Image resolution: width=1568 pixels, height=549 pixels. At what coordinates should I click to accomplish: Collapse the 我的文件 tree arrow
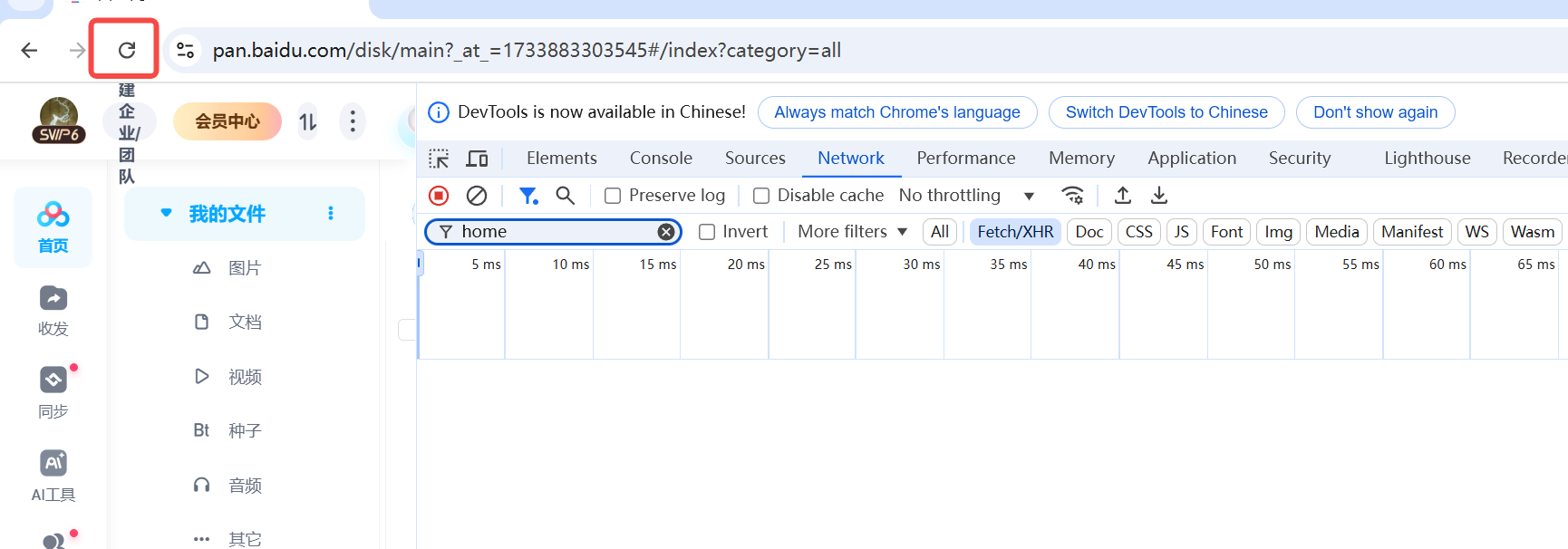point(166,213)
